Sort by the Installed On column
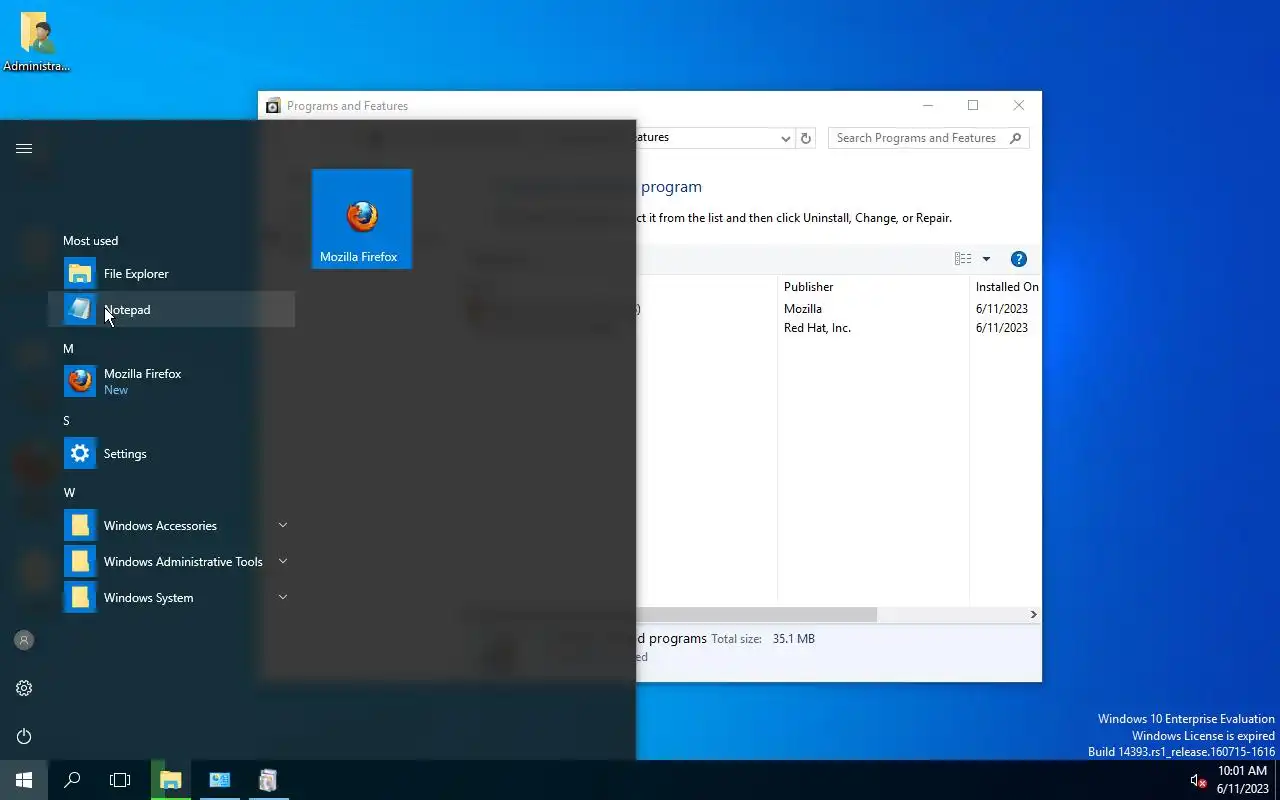The height and width of the screenshot is (800, 1280). pyautogui.click(x=1006, y=287)
